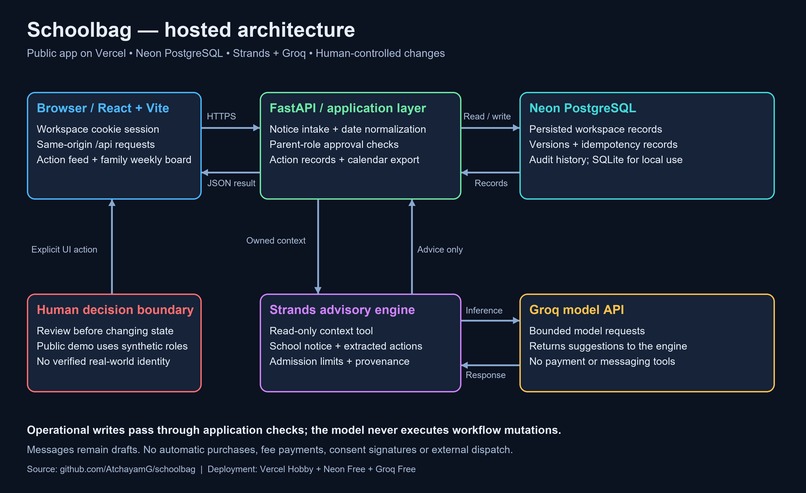Viewport: 806px width, 493px height.
Task: Click the Inference arrow label
Action: pyautogui.click(x=484, y=311)
